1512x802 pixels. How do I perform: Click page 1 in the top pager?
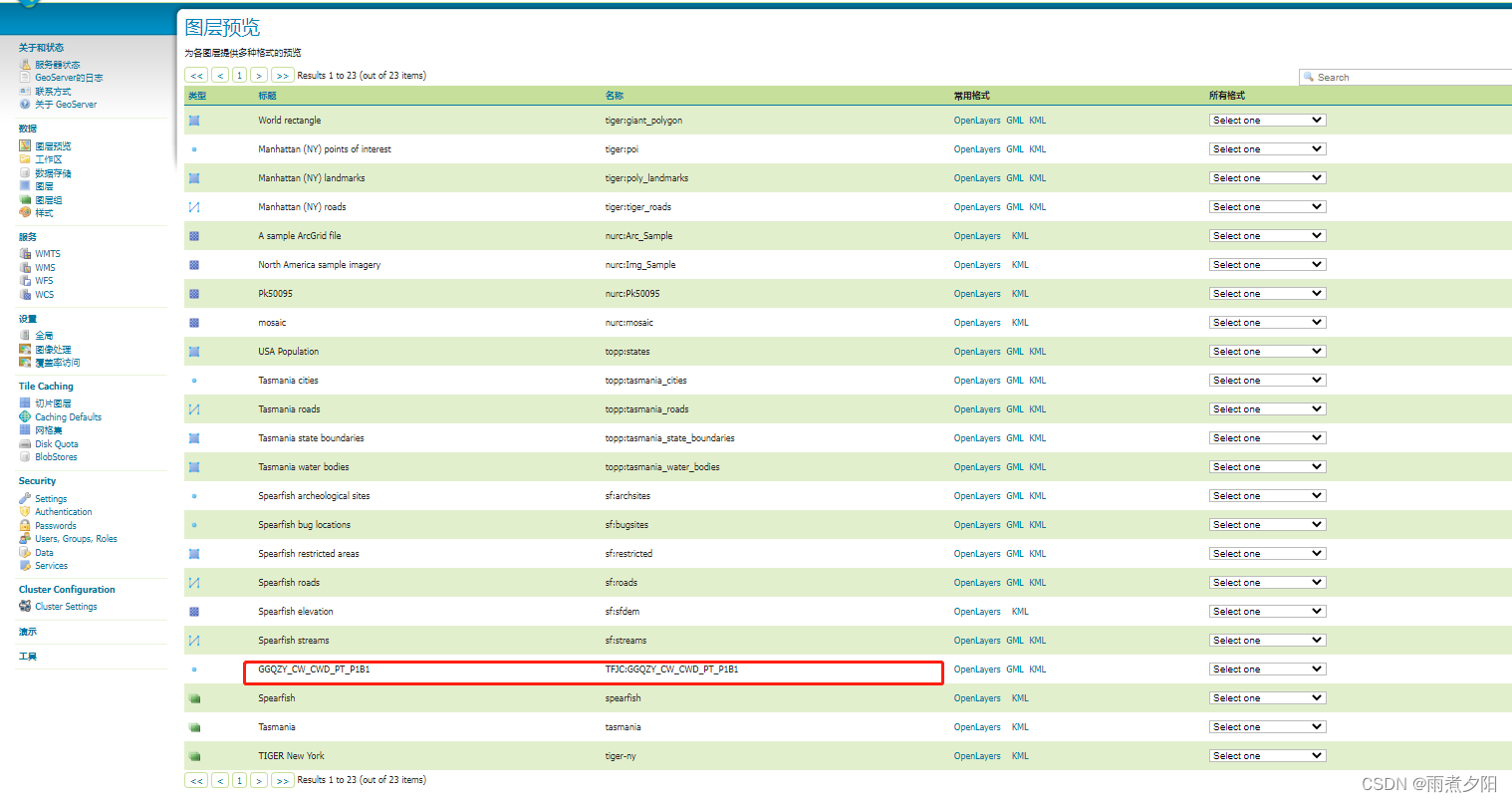239,76
